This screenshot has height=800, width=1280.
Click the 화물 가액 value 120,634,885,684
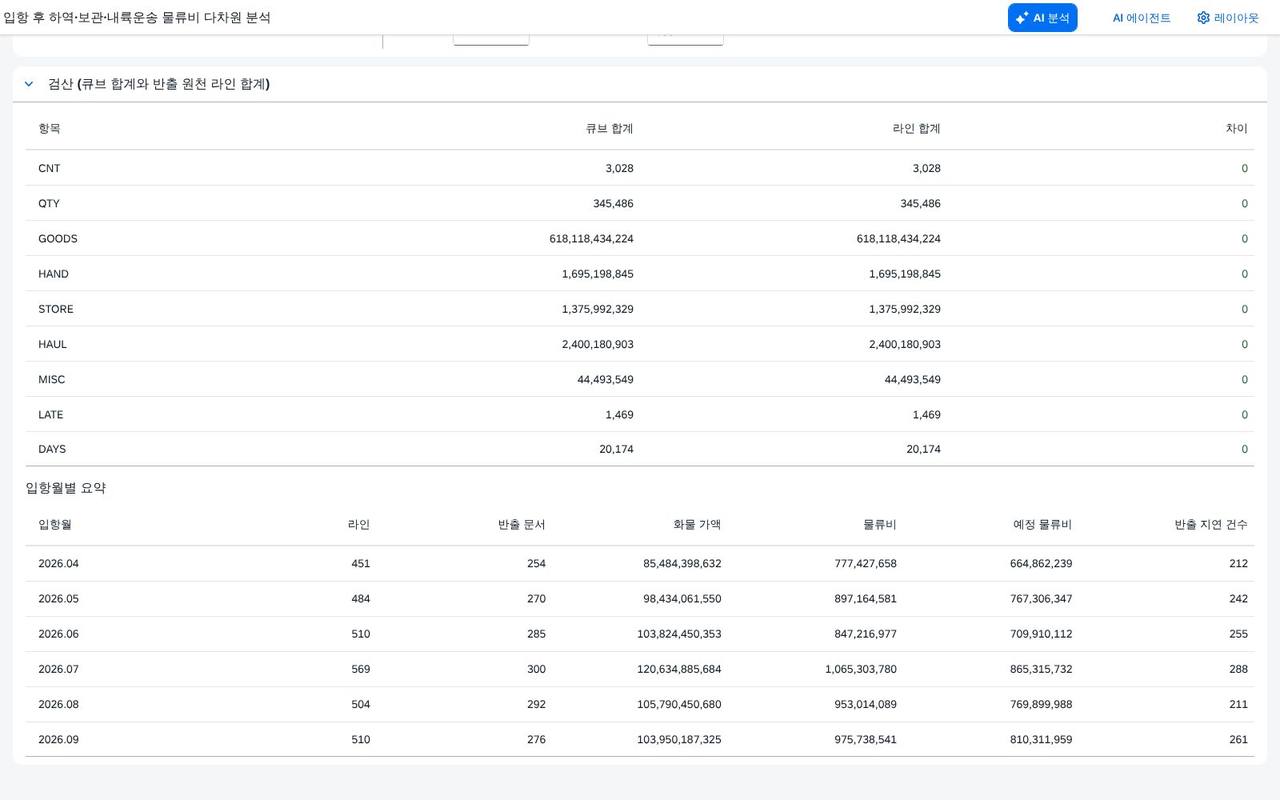pos(679,669)
